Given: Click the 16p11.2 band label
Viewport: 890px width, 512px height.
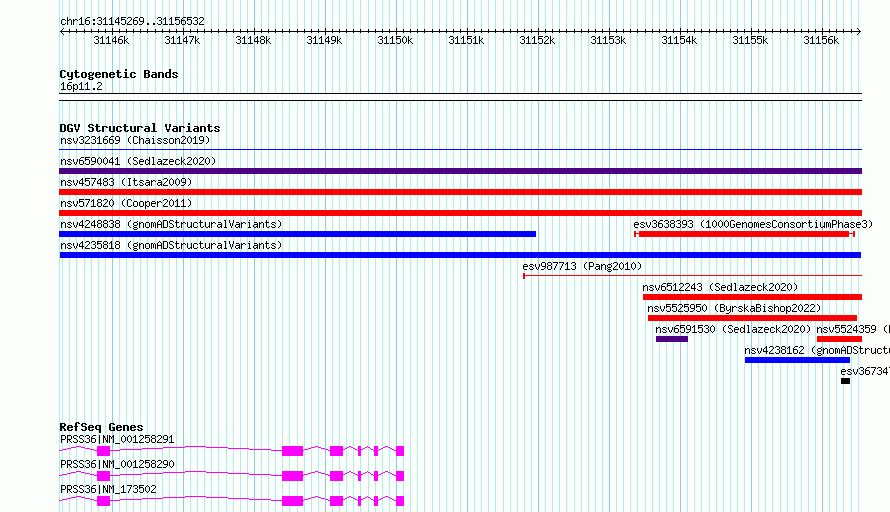Looking at the screenshot, I should click(x=81, y=86).
